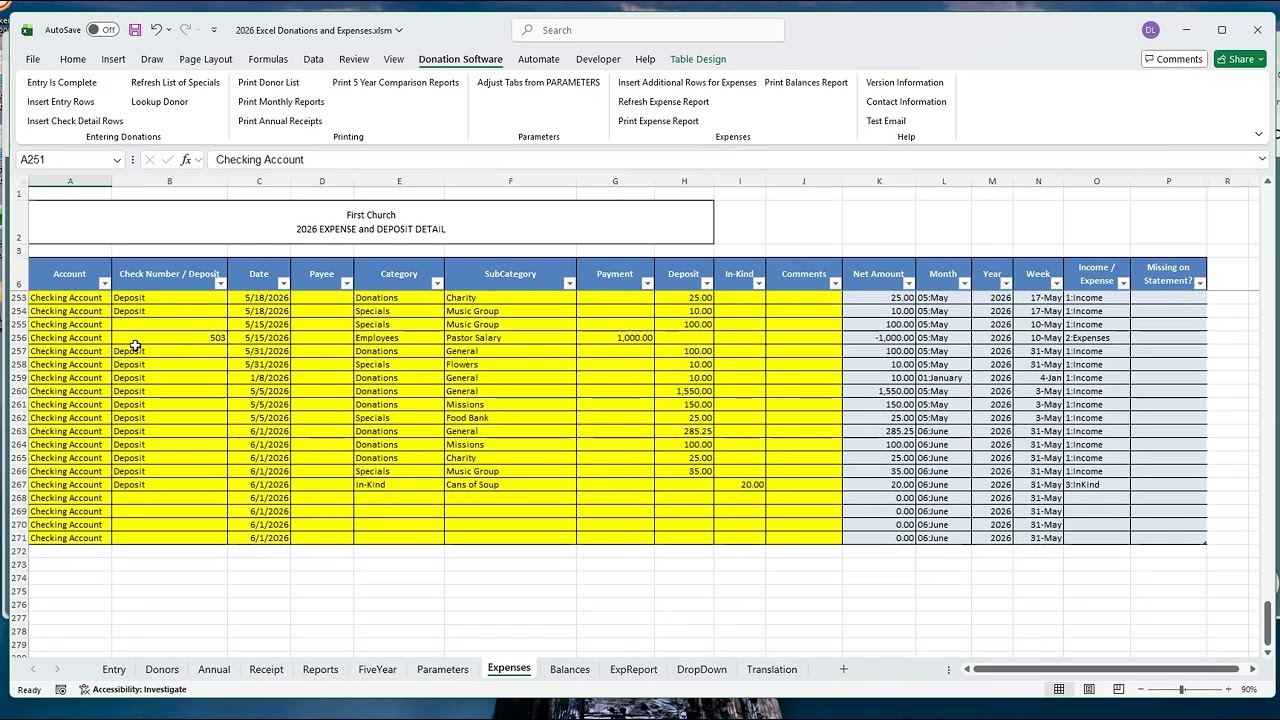Add a new sheet with plus icon
This screenshot has height=720, width=1280.
pos(843,669)
